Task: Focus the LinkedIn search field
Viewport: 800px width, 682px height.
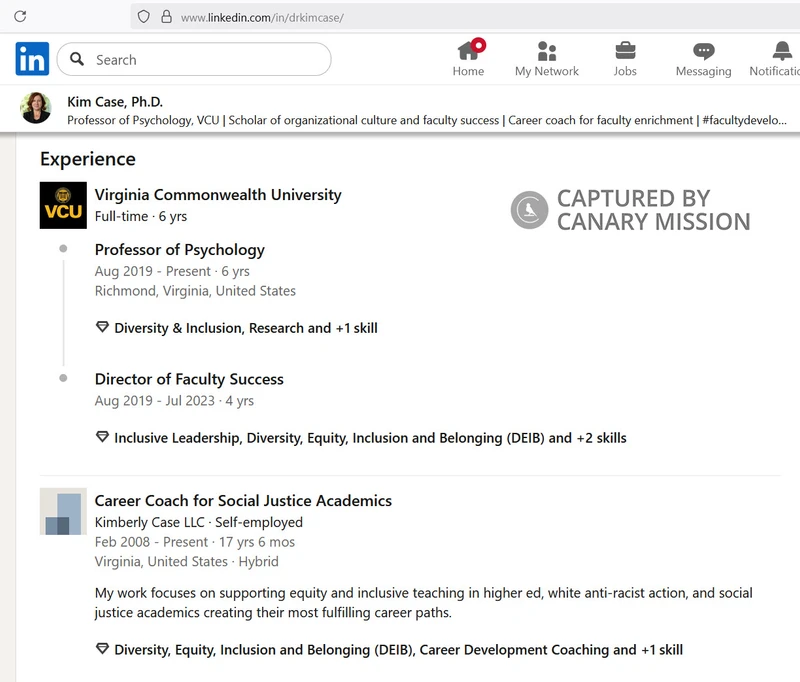Action: pyautogui.click(x=194, y=59)
